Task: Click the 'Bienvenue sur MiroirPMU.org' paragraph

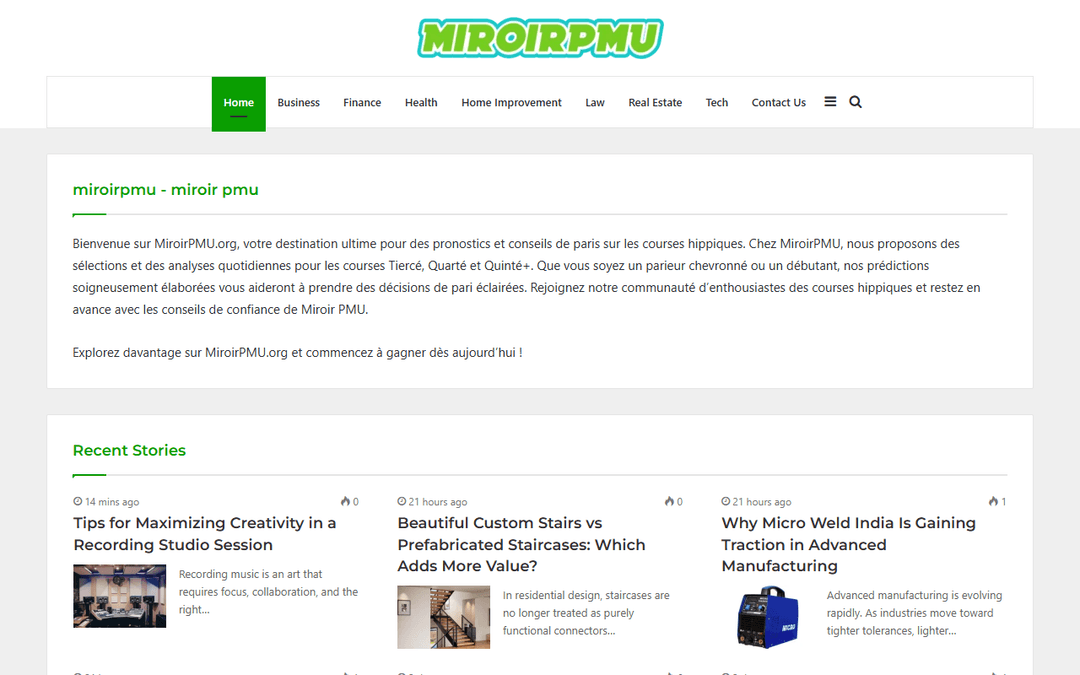Action: pyautogui.click(x=526, y=277)
